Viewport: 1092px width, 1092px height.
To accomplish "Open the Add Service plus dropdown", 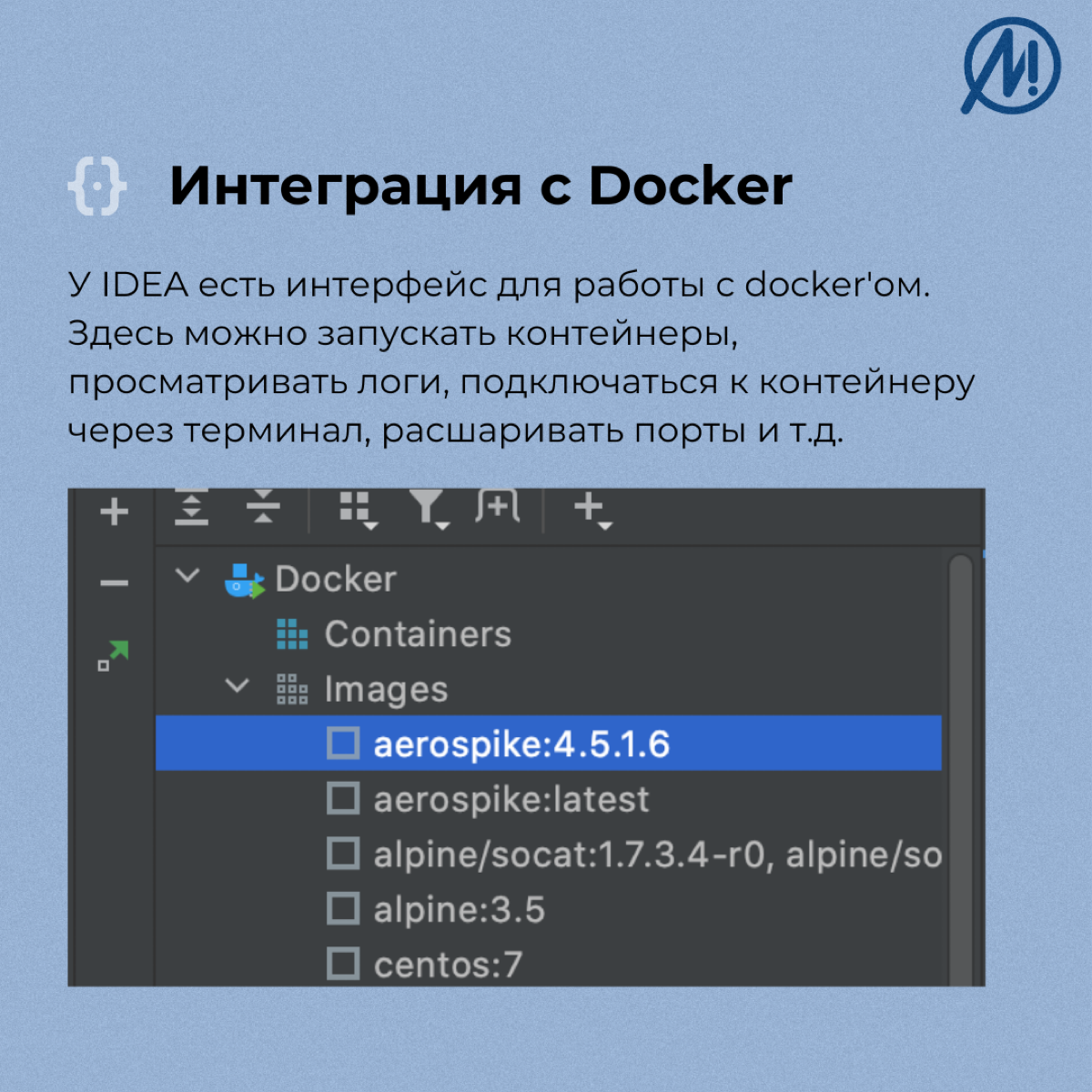I will pos(593,511).
